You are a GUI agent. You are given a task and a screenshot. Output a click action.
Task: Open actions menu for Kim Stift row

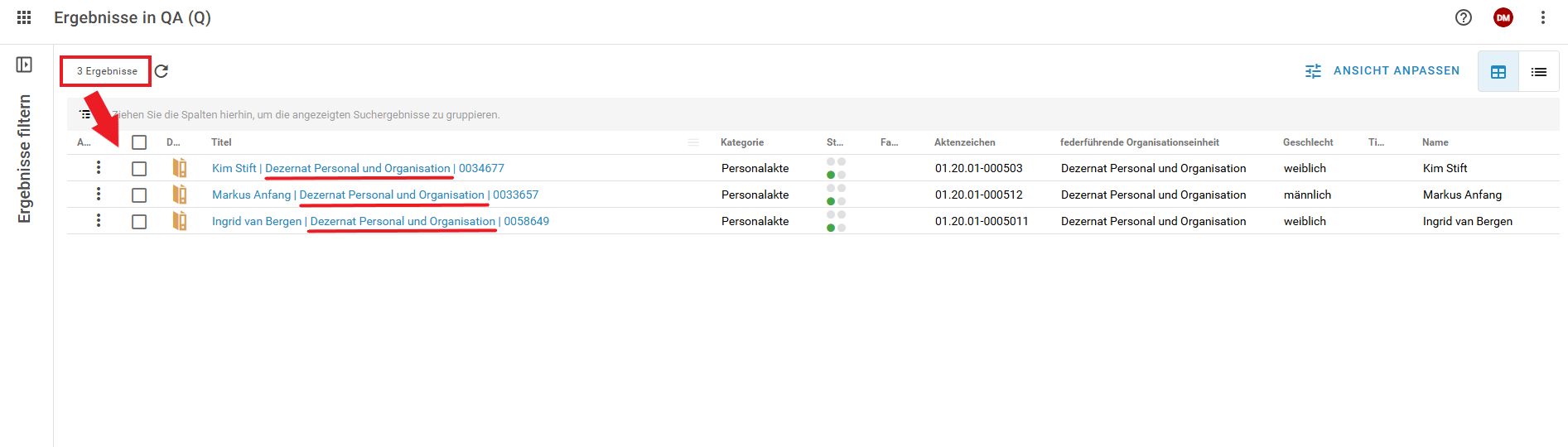coord(99,168)
